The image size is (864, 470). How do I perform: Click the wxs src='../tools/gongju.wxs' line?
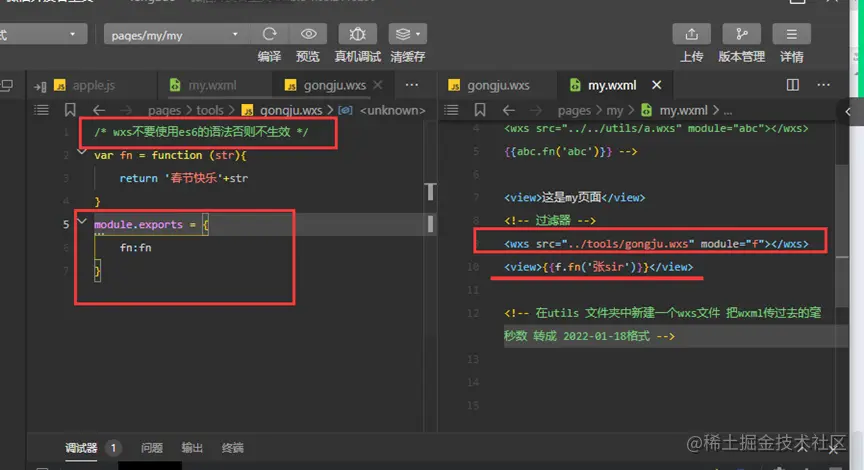tap(656, 244)
